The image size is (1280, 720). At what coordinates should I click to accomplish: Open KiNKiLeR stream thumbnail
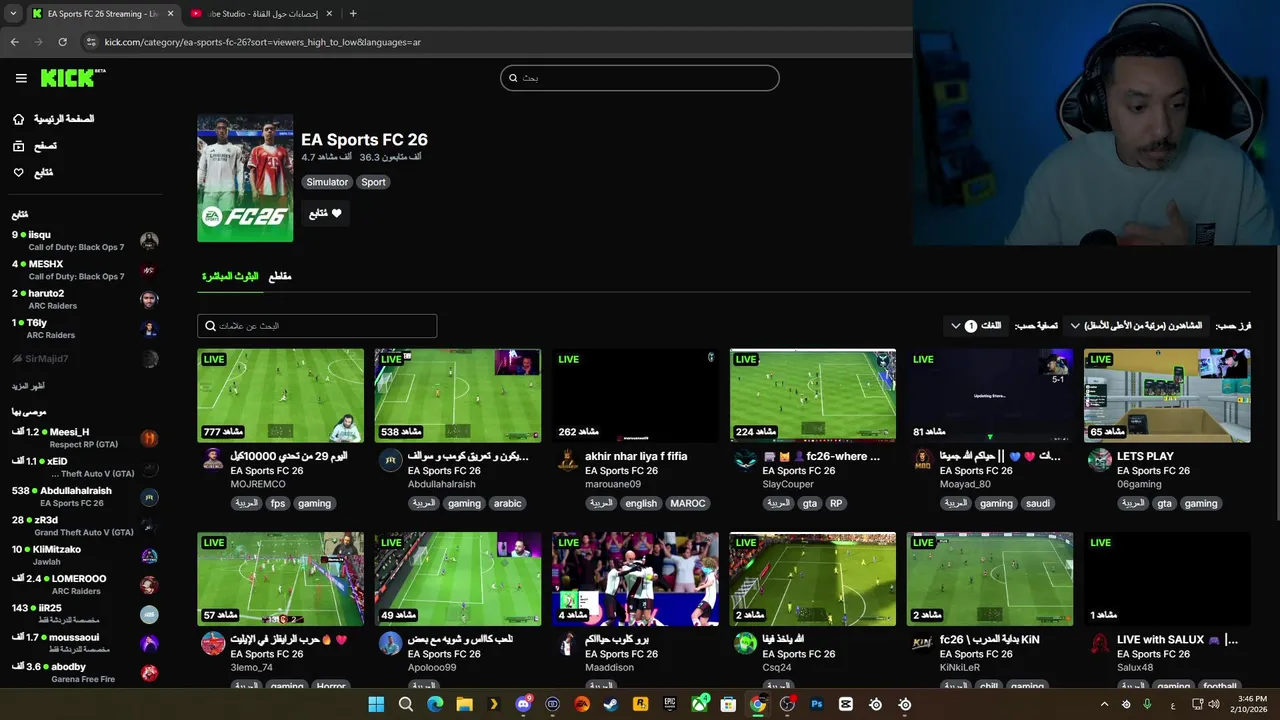tap(990, 579)
